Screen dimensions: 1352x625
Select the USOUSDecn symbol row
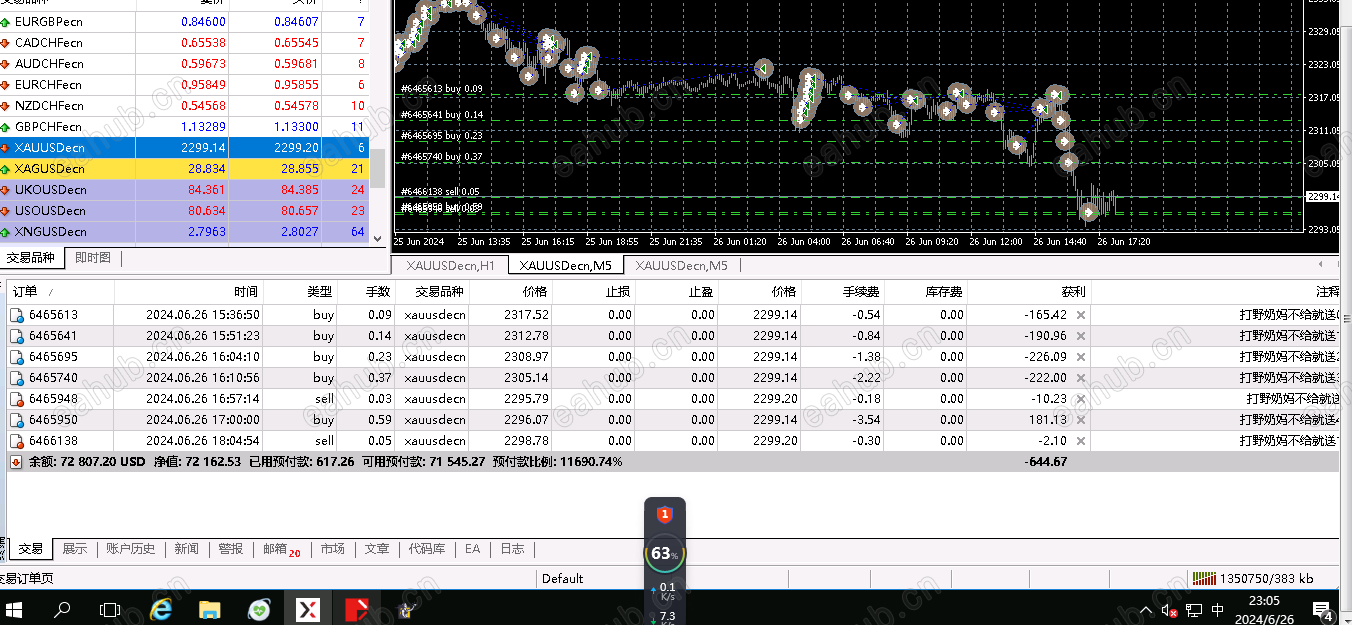(x=185, y=210)
